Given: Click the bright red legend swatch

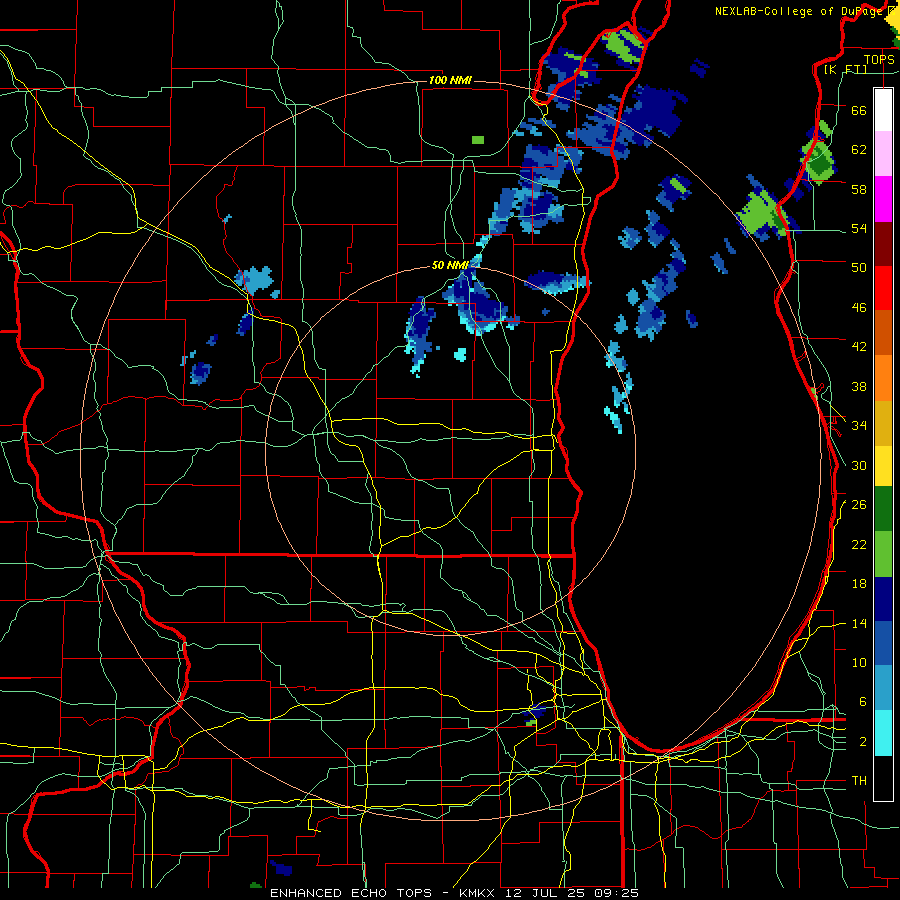Looking at the screenshot, I should pyautogui.click(x=883, y=288).
